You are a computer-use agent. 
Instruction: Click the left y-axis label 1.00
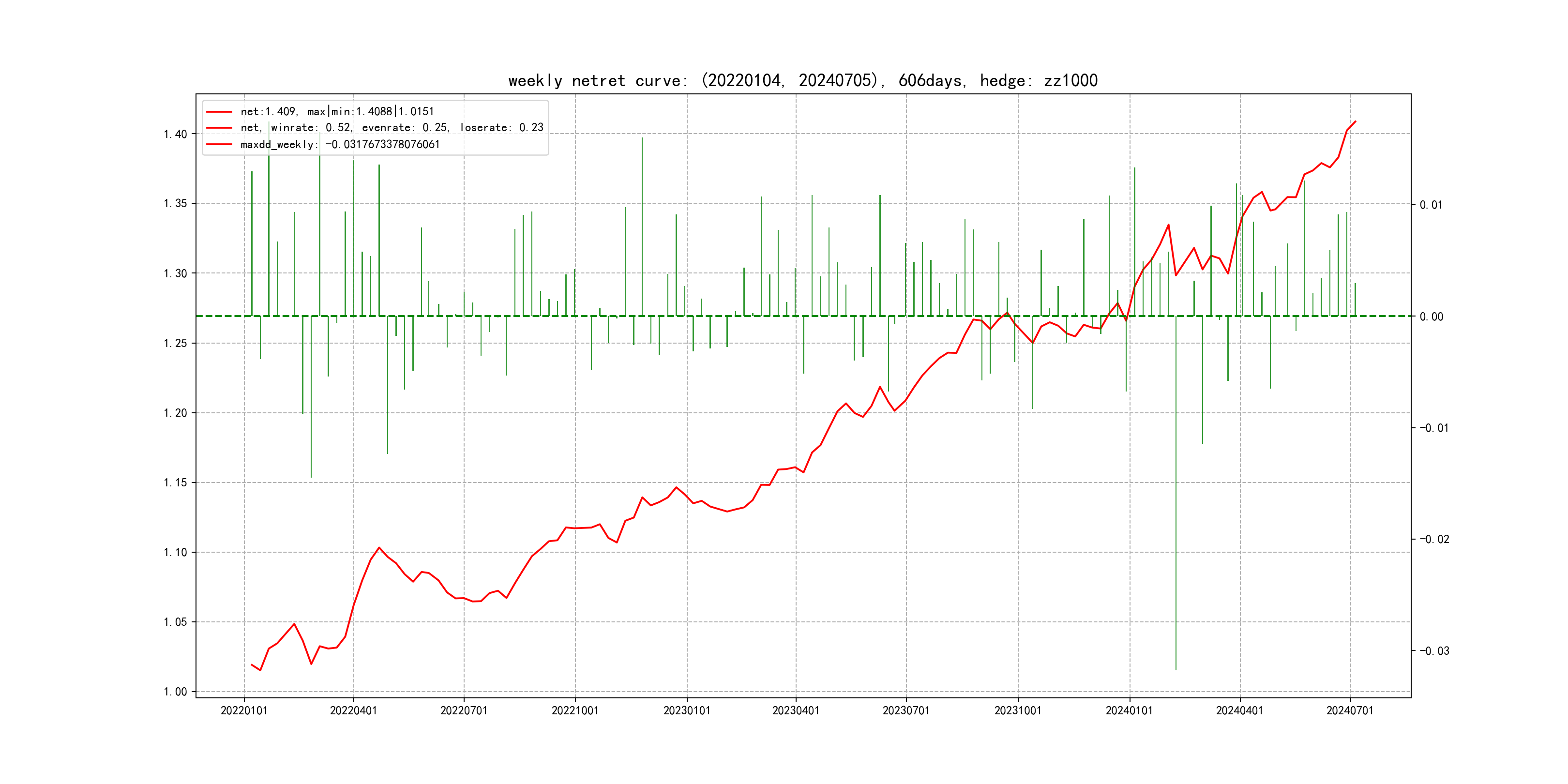175,692
